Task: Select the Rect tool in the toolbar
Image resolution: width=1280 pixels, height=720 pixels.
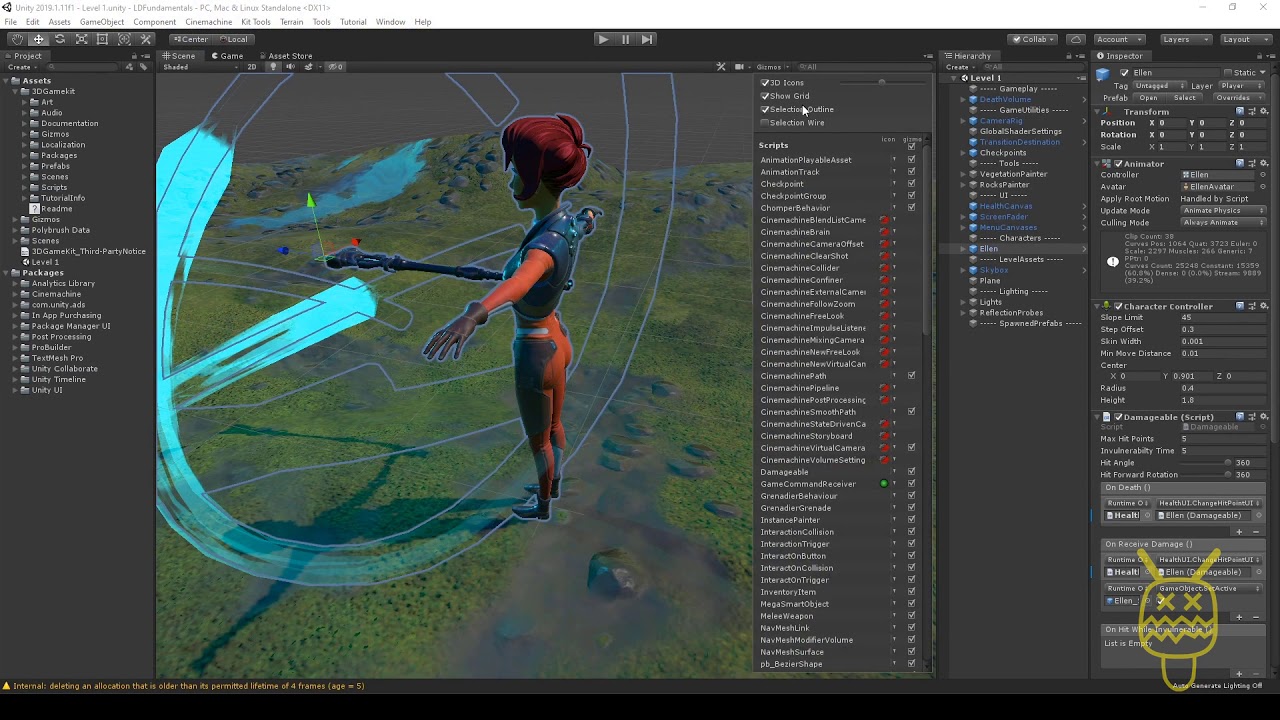Action: (x=102, y=39)
